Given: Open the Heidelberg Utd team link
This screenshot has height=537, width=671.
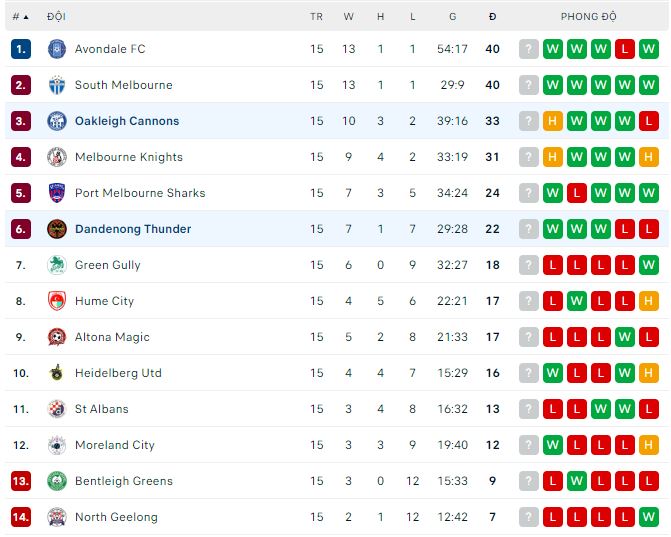Looking at the screenshot, I should pos(118,373).
